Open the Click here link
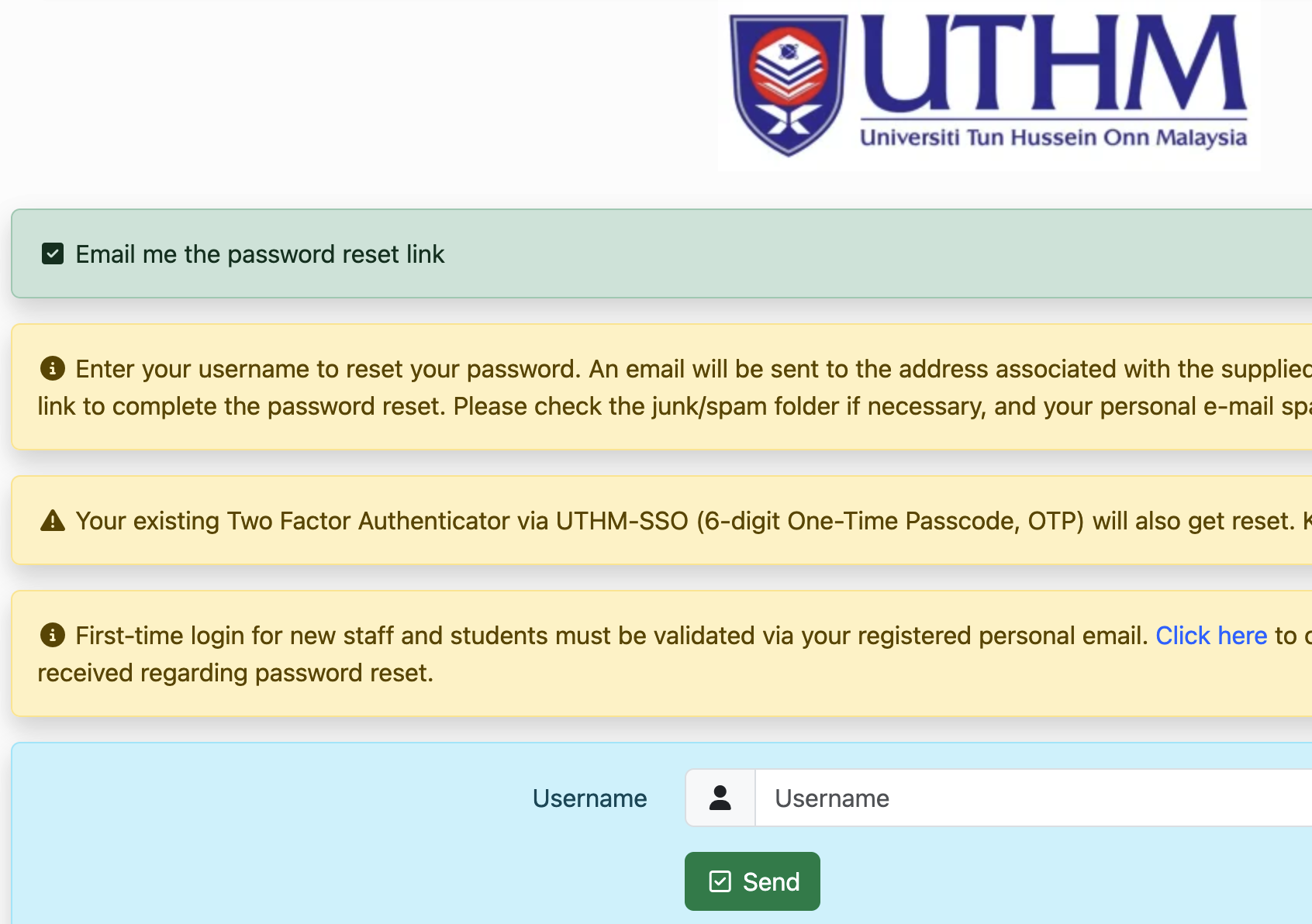Image resolution: width=1312 pixels, height=924 pixels. [x=1210, y=636]
